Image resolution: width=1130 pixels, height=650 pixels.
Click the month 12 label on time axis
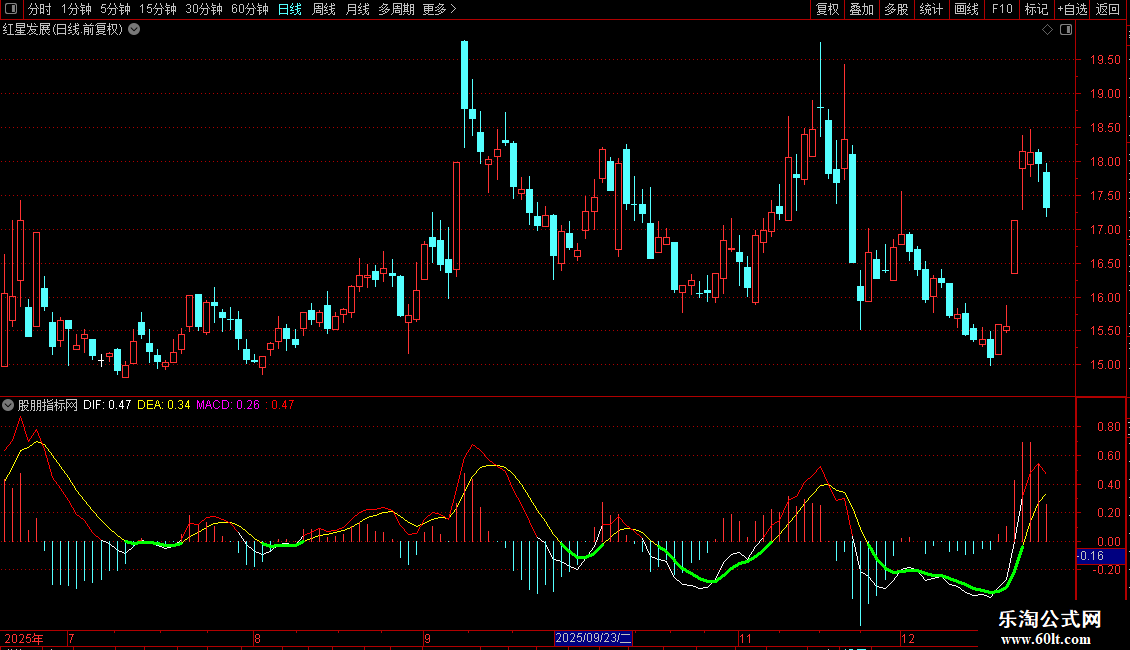click(907, 638)
